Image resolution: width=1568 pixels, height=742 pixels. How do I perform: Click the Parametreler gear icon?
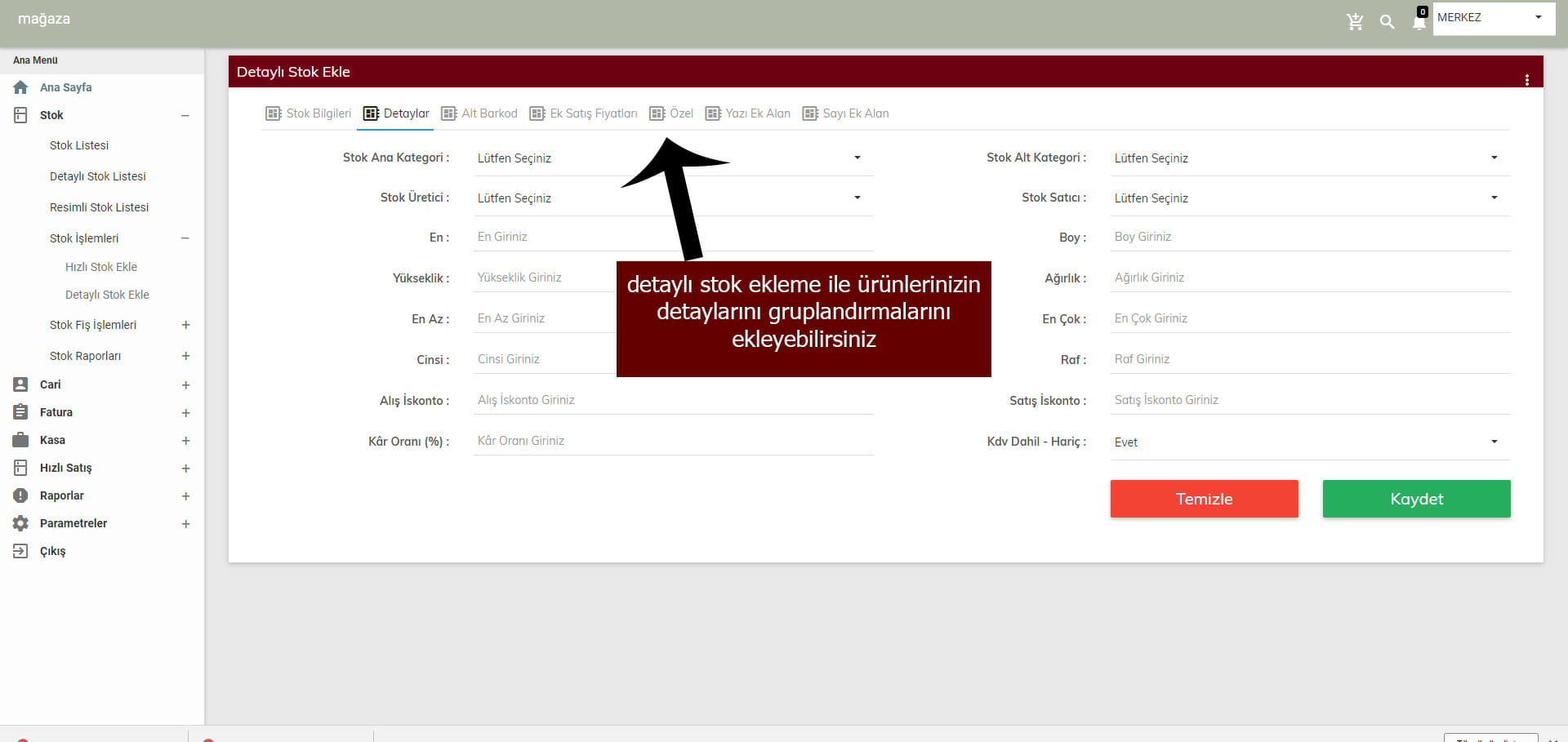(20, 523)
